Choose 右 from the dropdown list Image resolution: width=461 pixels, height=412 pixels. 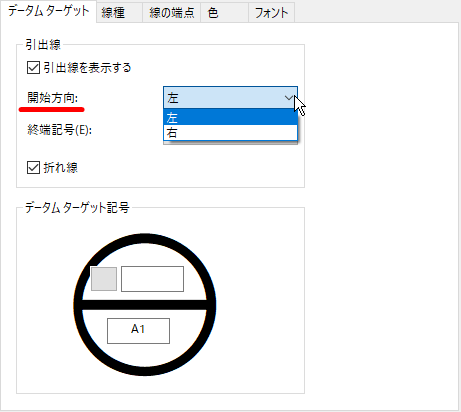pos(230,133)
